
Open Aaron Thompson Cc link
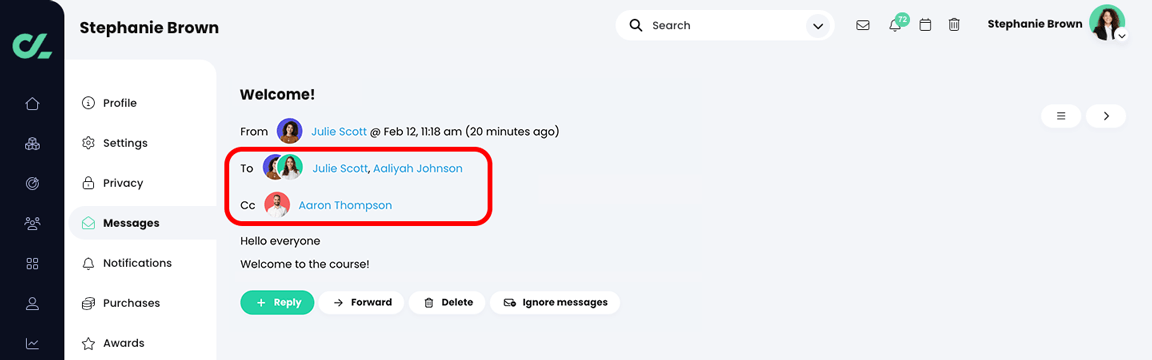(x=345, y=205)
